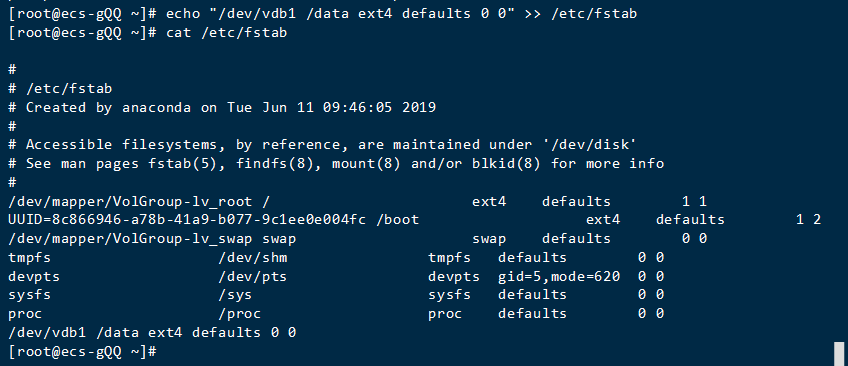The image size is (848, 366).
Task: Click the proc /proc line
Action: point(336,314)
